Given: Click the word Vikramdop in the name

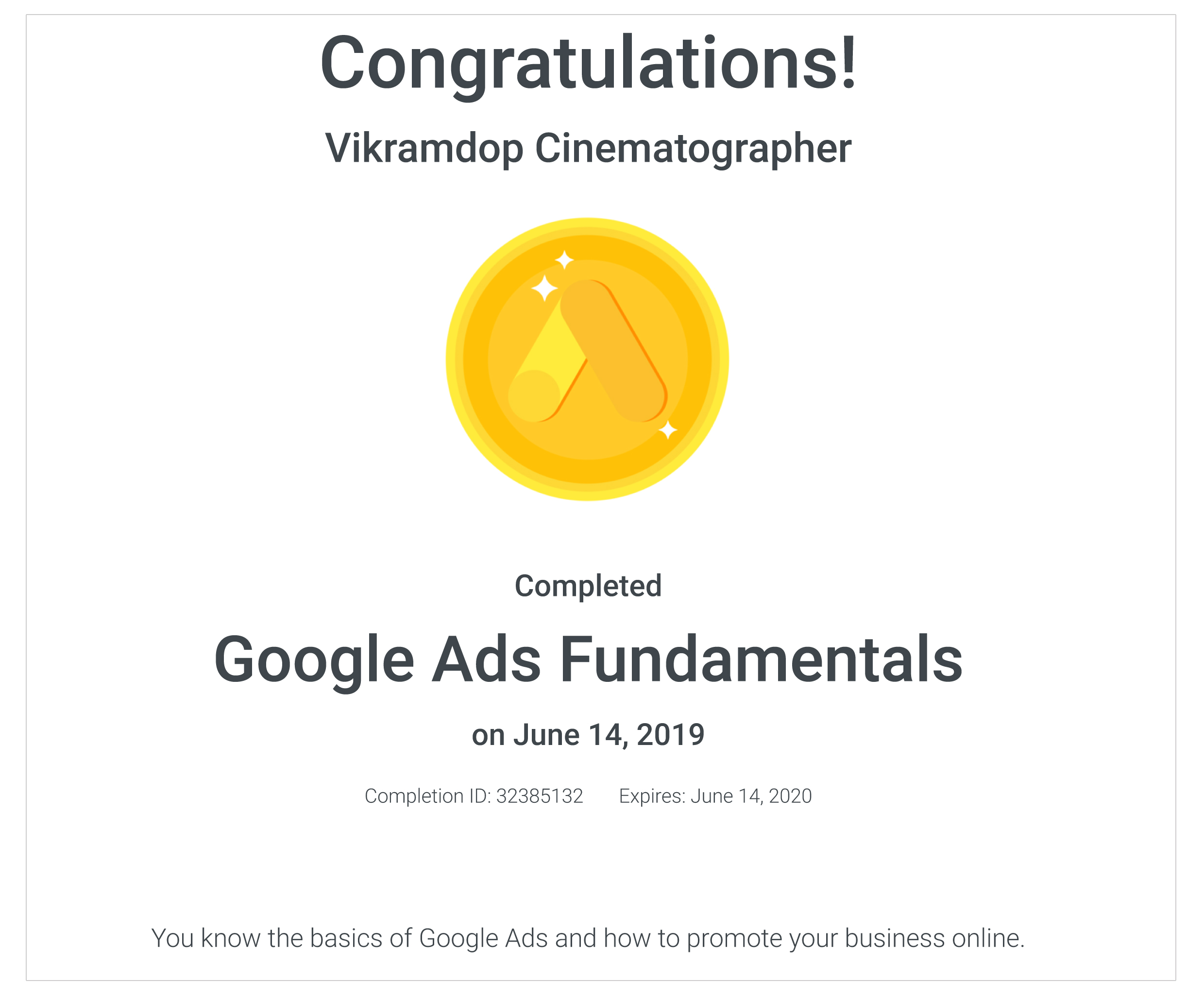Looking at the screenshot, I should 424,149.
